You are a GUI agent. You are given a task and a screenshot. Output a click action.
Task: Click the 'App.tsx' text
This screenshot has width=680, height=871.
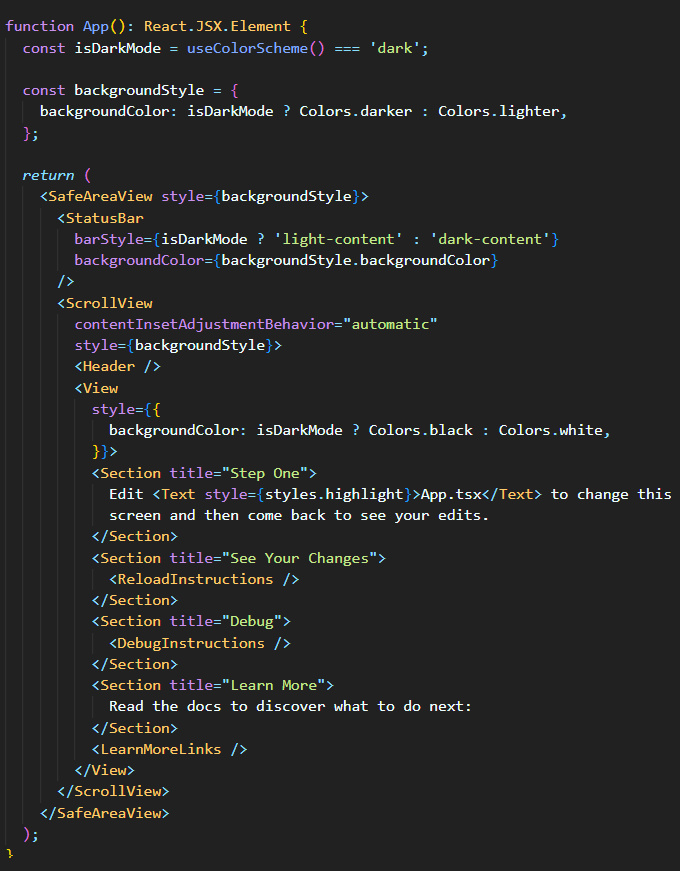click(451, 494)
